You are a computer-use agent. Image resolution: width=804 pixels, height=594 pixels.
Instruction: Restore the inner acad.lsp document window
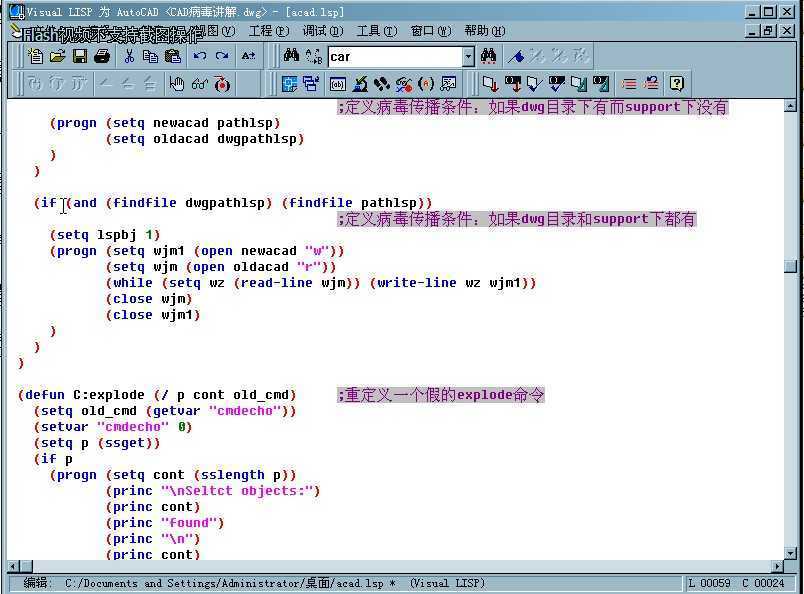(x=769, y=31)
